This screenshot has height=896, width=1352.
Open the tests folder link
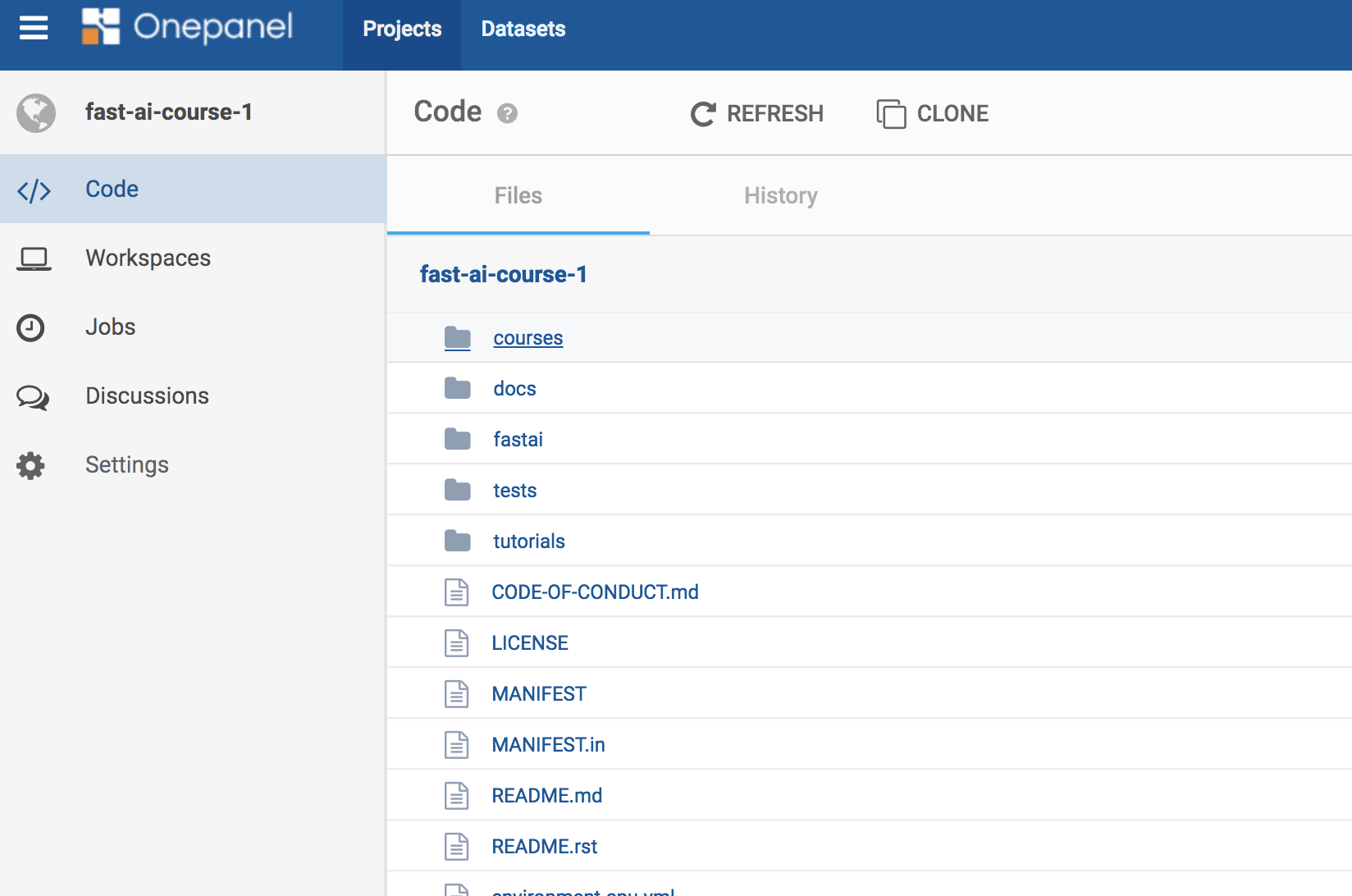coord(514,491)
